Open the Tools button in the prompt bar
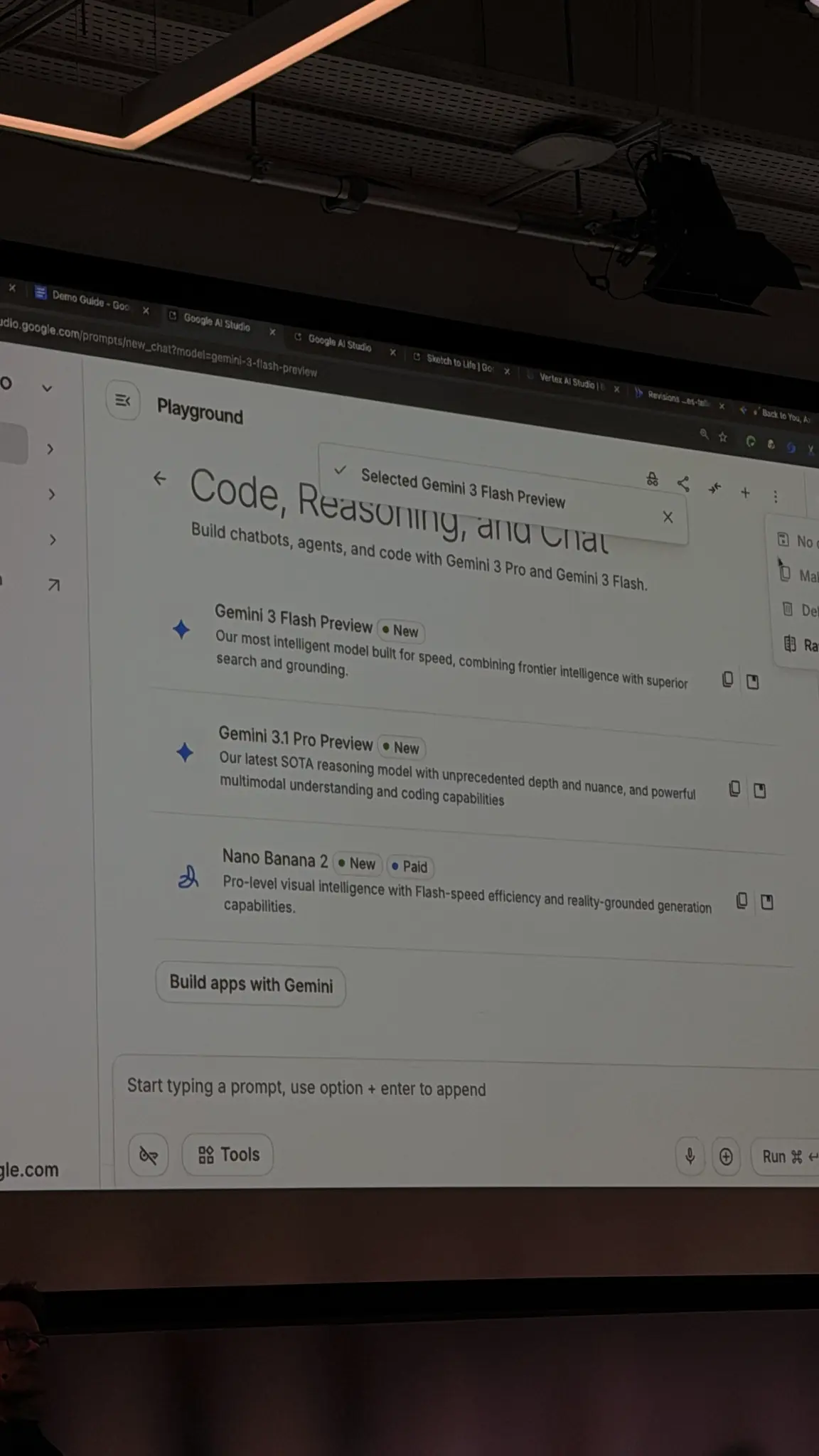The width and height of the screenshot is (819, 1456). 228,1155
